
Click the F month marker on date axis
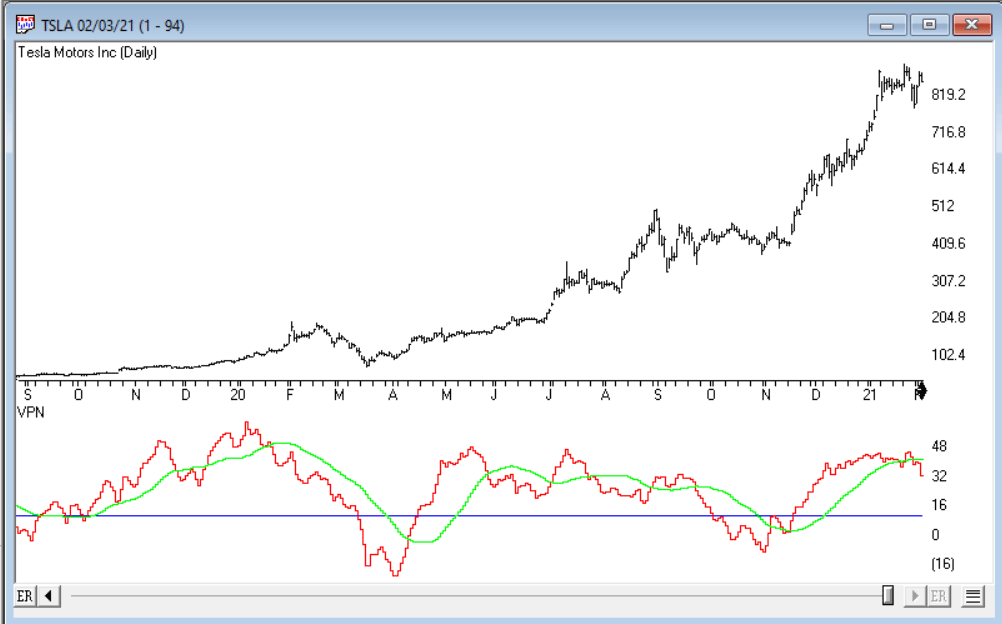point(289,394)
